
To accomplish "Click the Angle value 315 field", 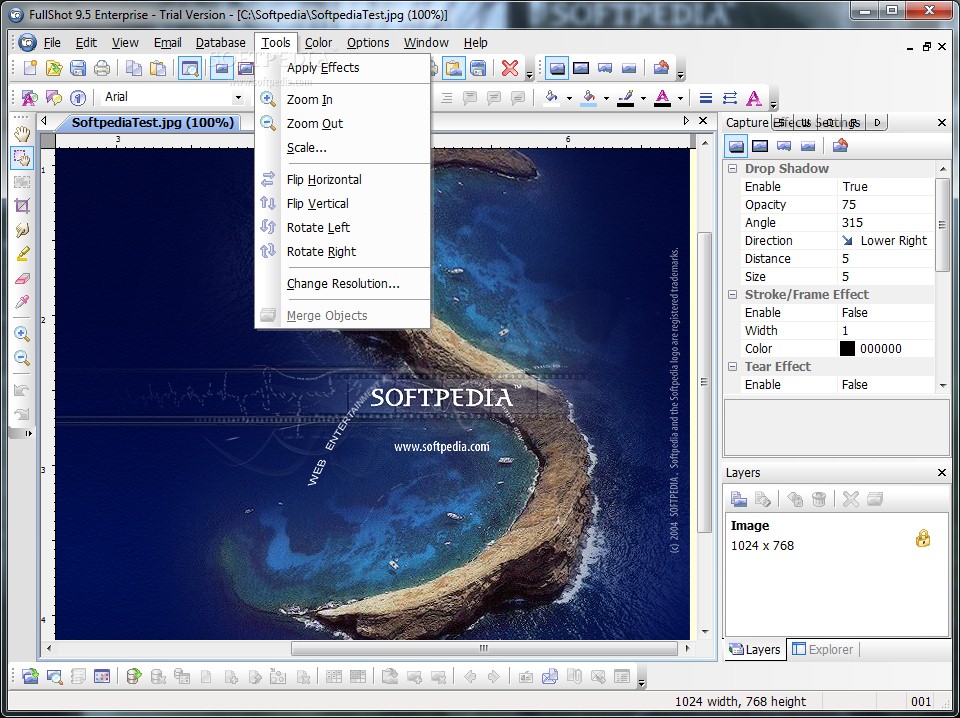I will pyautogui.click(x=885, y=223).
